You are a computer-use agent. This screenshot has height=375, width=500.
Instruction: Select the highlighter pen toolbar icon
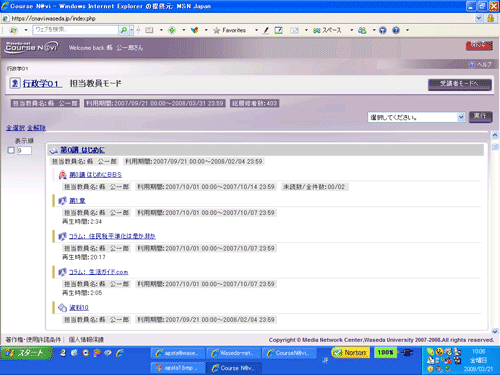pyautogui.click(x=266, y=30)
